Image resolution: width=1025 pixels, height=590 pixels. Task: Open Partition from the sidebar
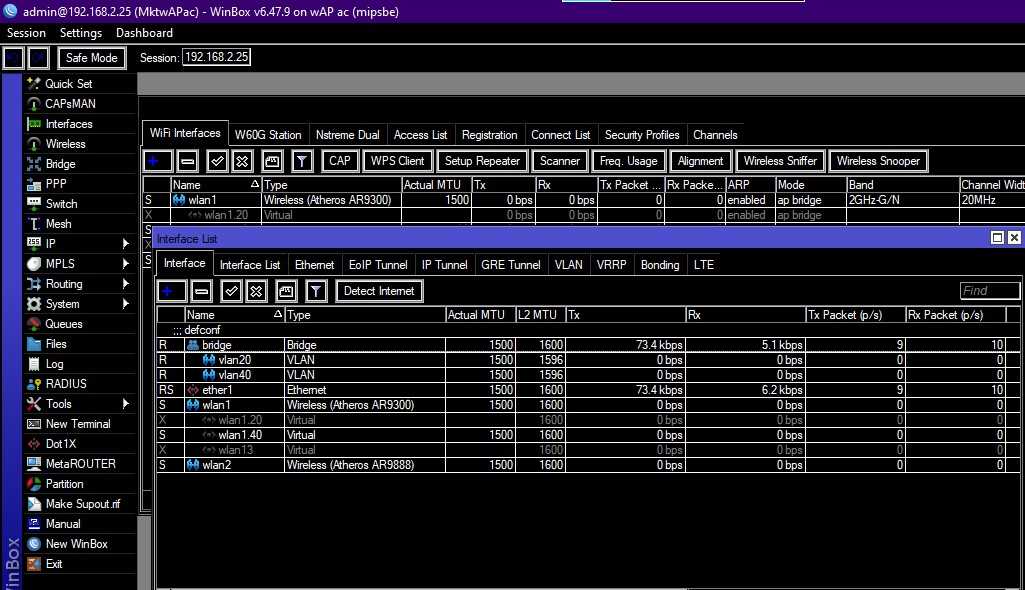coord(64,483)
